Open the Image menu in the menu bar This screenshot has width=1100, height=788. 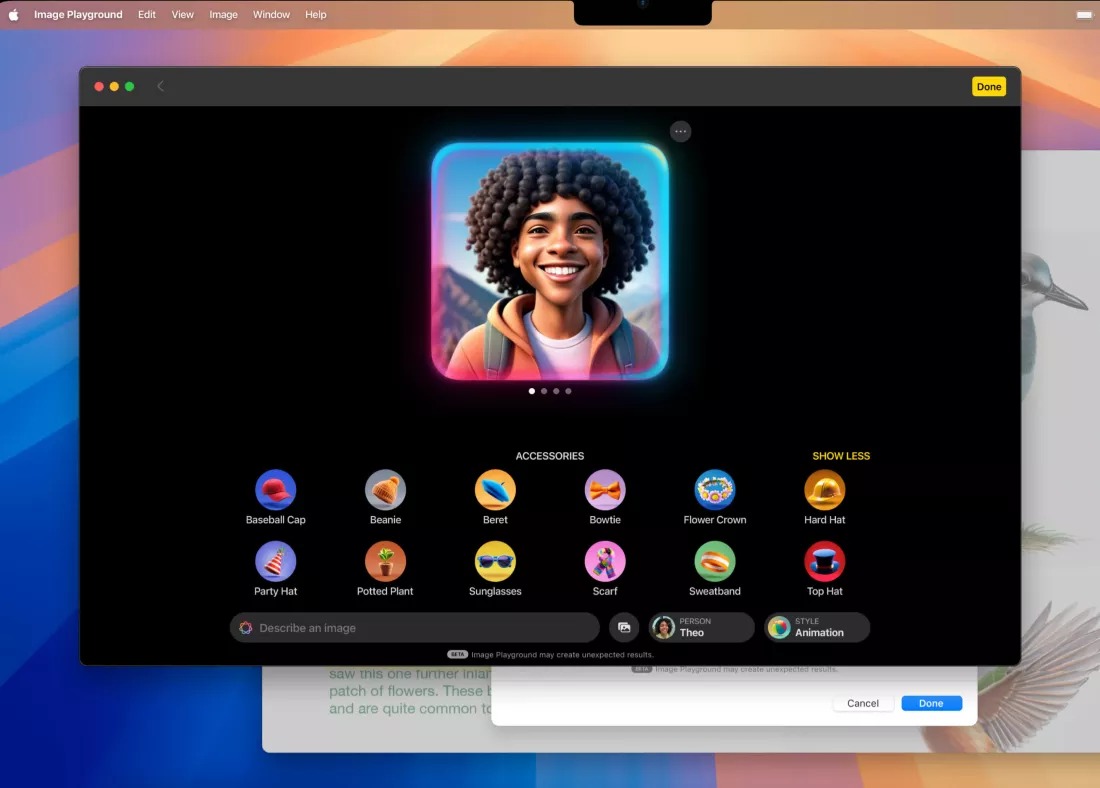[223, 14]
